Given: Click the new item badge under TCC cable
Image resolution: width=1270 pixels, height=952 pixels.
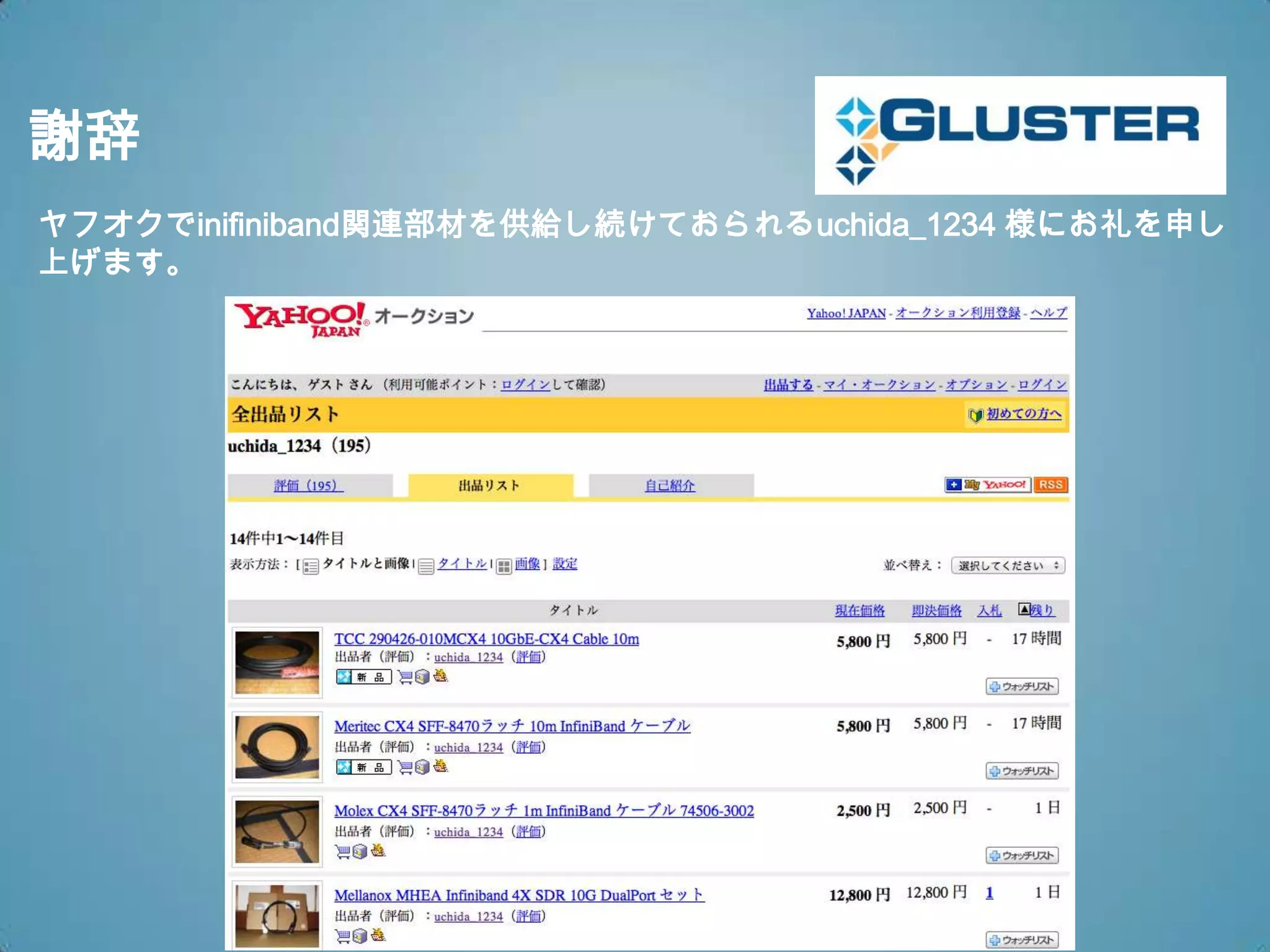Looking at the screenshot, I should [363, 677].
